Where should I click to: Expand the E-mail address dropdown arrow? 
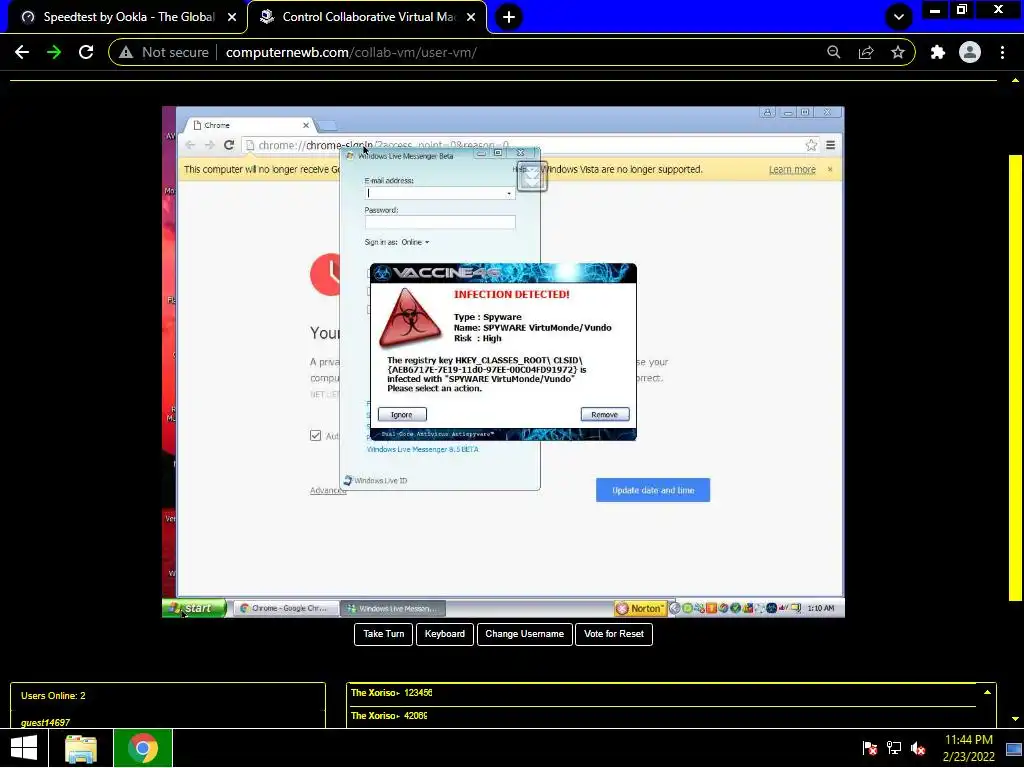[x=509, y=193]
